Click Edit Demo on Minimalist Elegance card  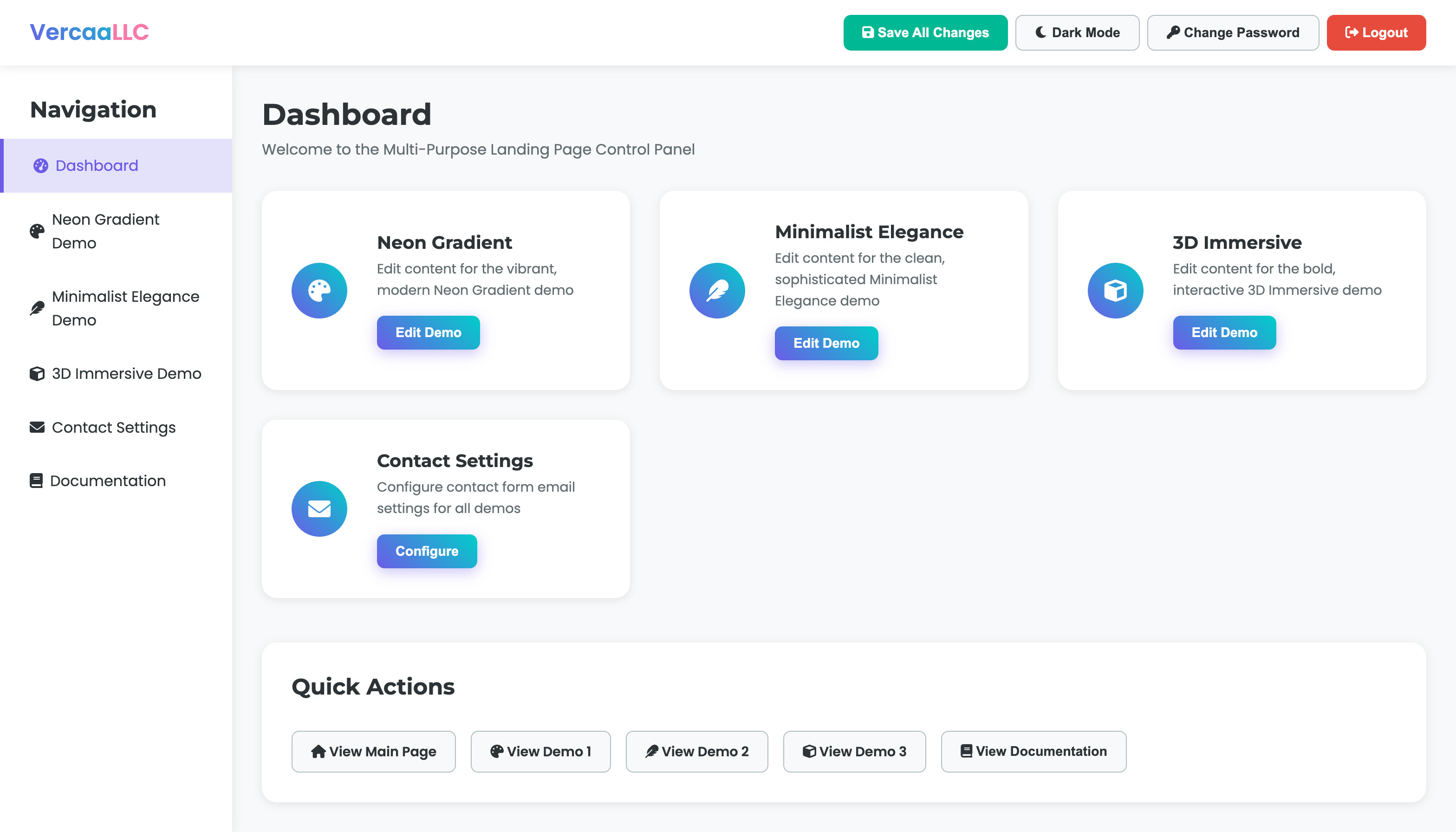(x=826, y=344)
